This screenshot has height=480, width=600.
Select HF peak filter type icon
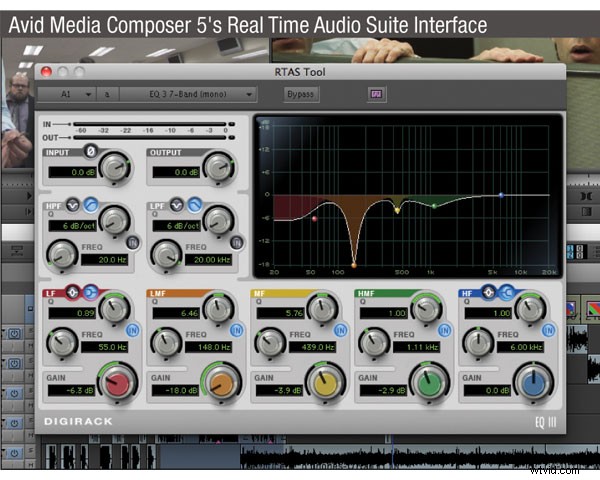click(488, 293)
